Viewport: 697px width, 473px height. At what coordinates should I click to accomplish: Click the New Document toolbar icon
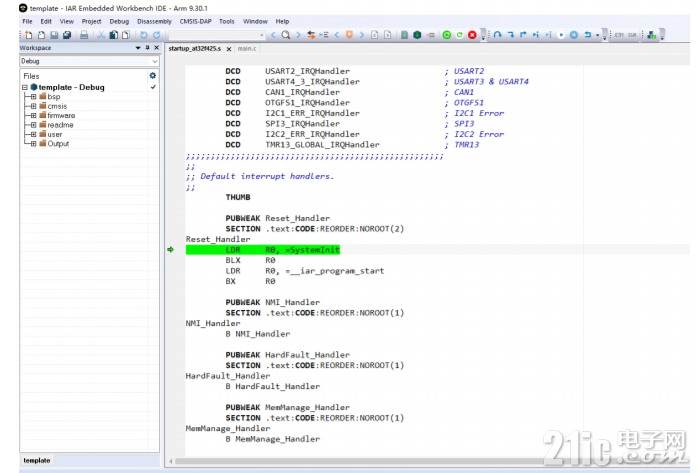point(28,35)
